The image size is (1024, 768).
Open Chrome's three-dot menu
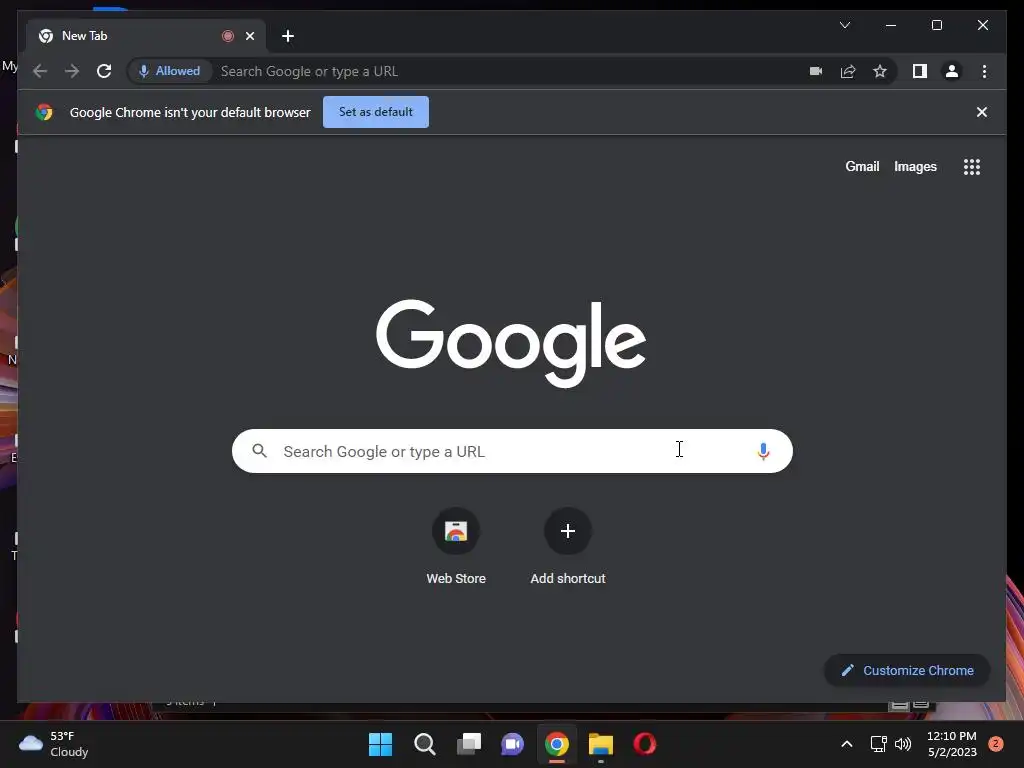pos(984,71)
